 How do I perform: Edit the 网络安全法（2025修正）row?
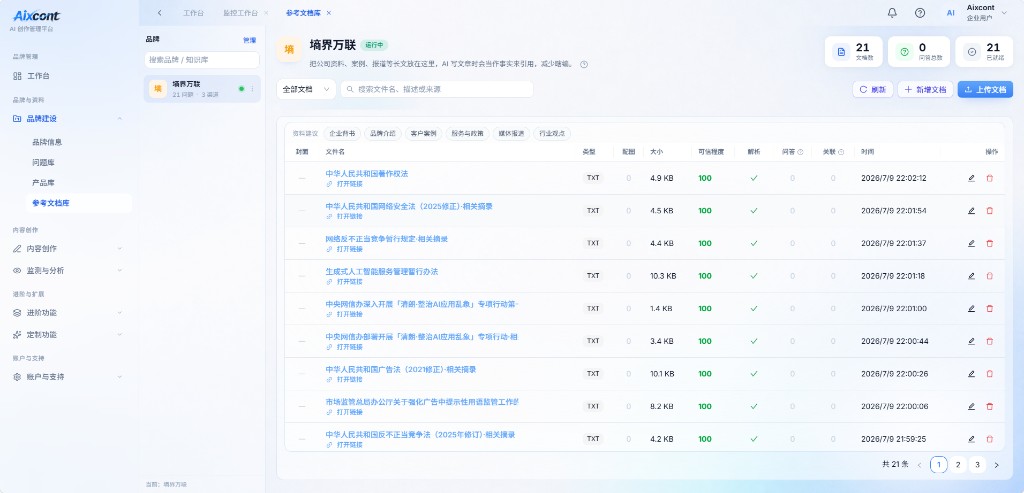click(x=971, y=210)
